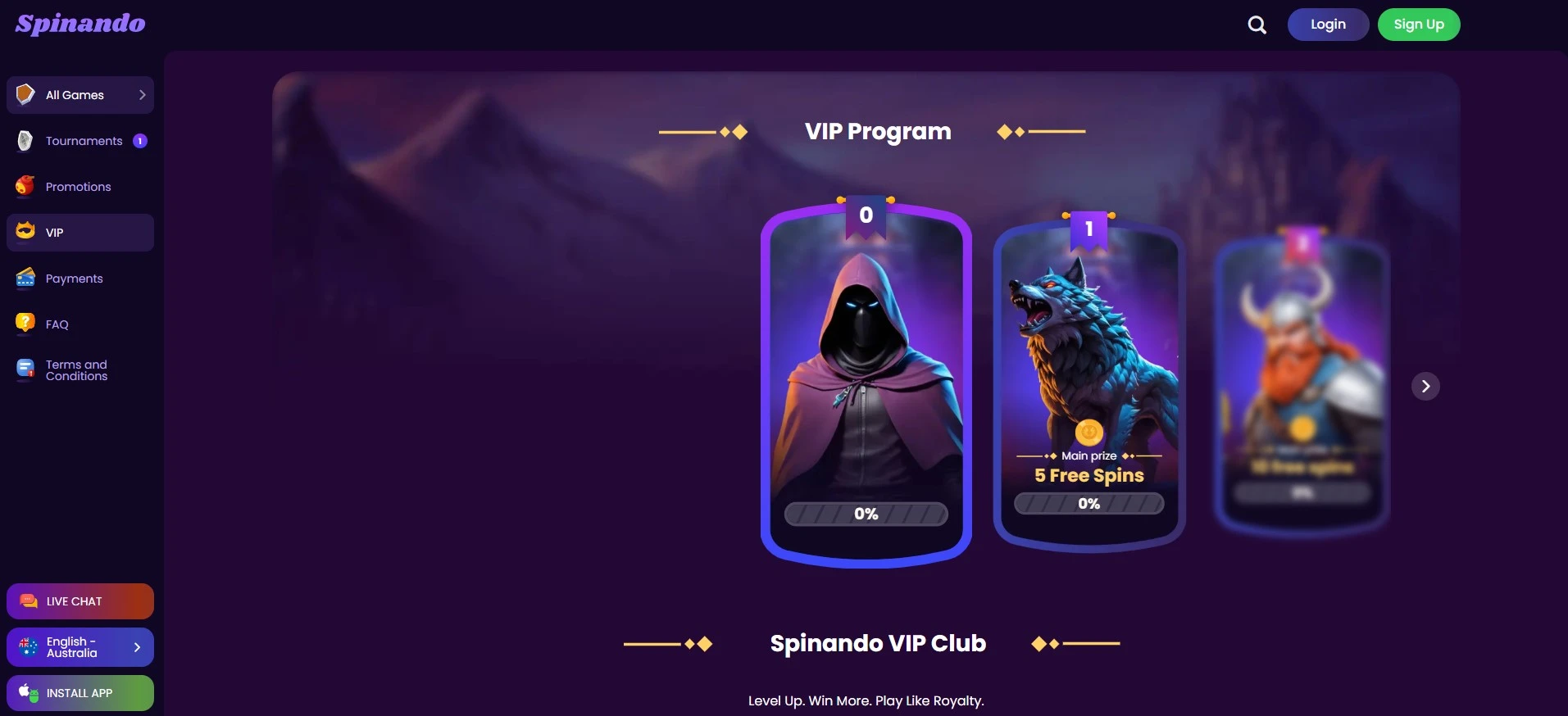Start a LIVE CHAT session

pyautogui.click(x=80, y=601)
